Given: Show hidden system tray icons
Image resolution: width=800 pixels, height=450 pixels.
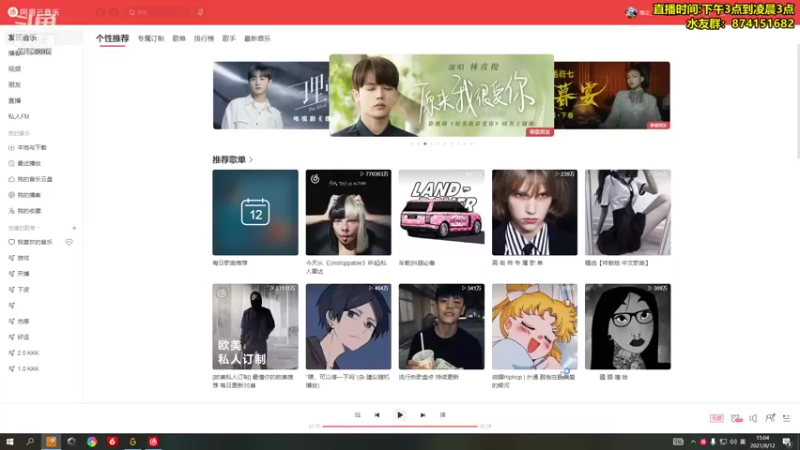Looking at the screenshot, I should (x=693, y=442).
